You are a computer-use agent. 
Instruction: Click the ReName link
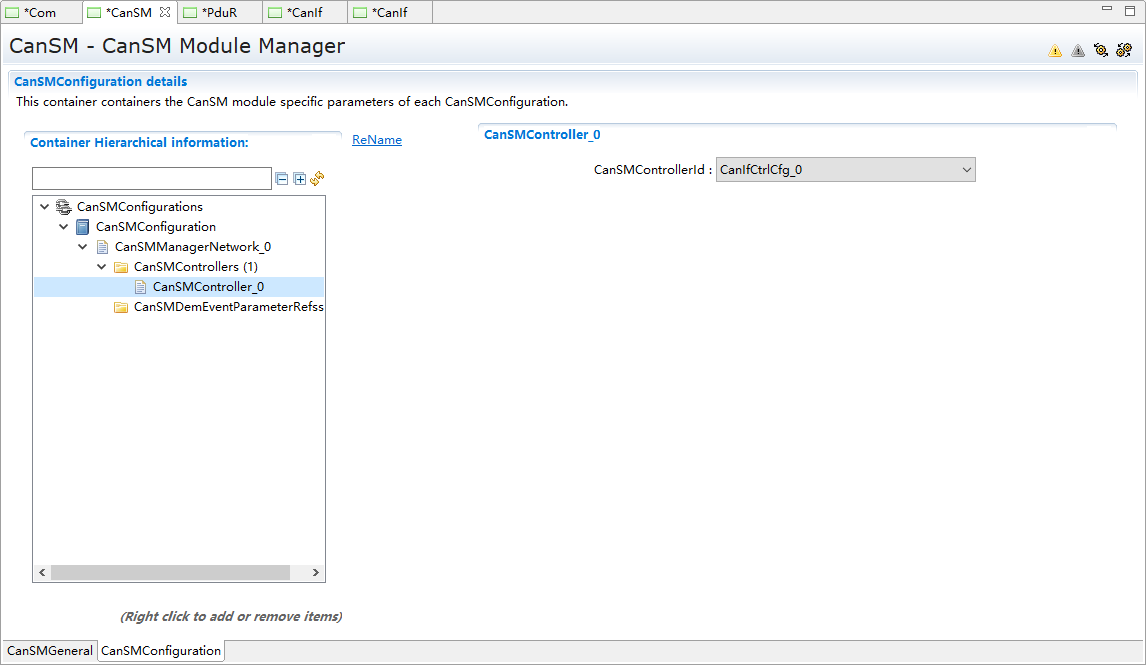tap(377, 140)
